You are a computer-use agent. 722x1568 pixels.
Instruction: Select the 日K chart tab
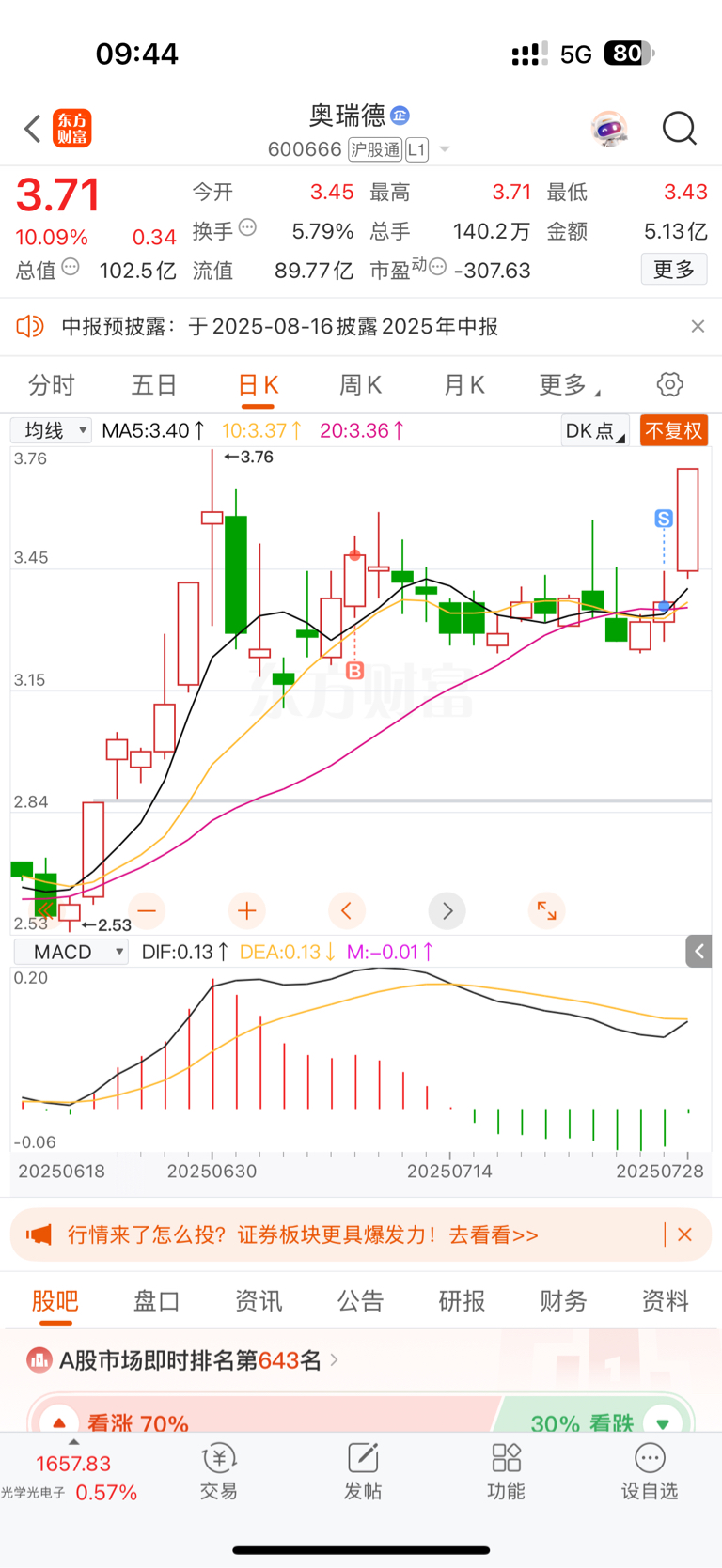point(258,385)
